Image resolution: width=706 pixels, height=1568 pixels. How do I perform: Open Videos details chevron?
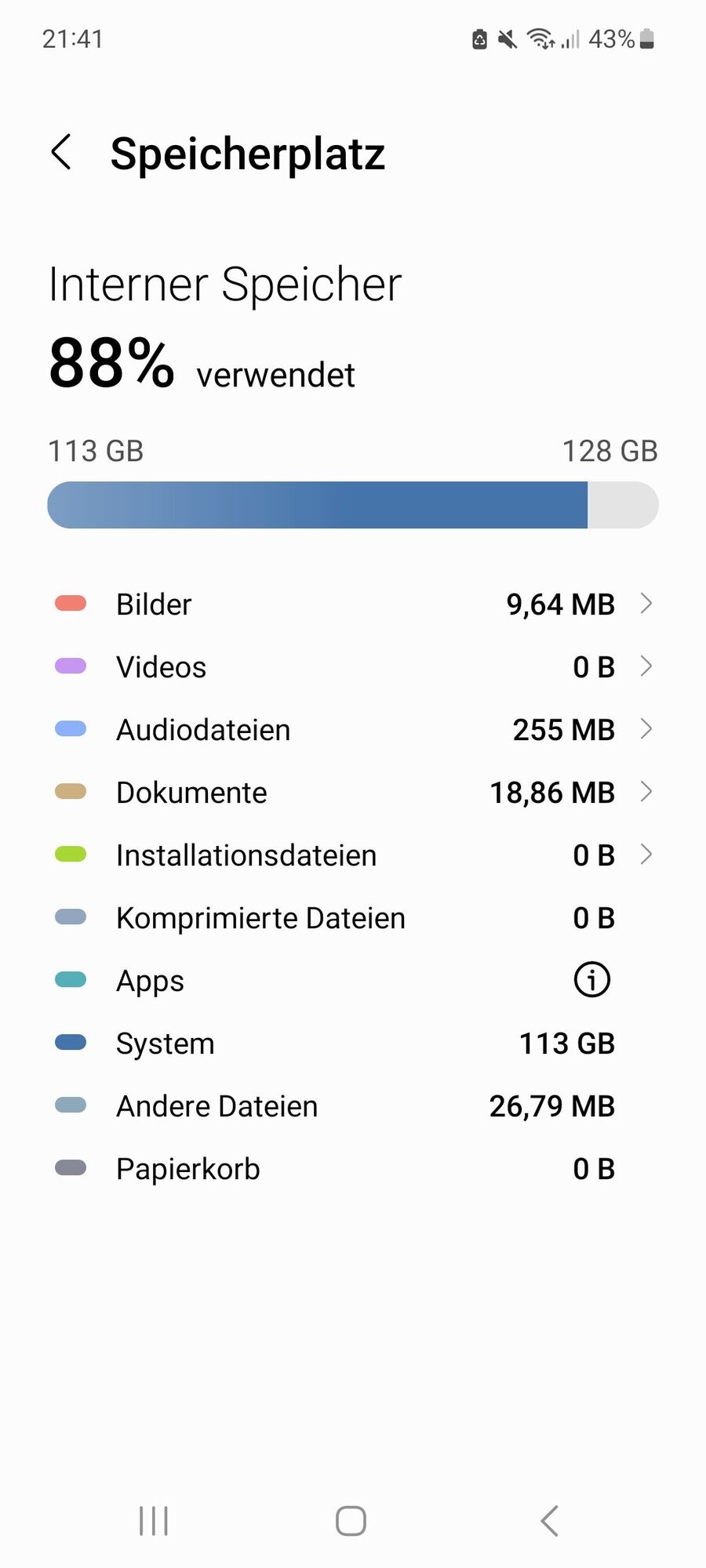646,666
